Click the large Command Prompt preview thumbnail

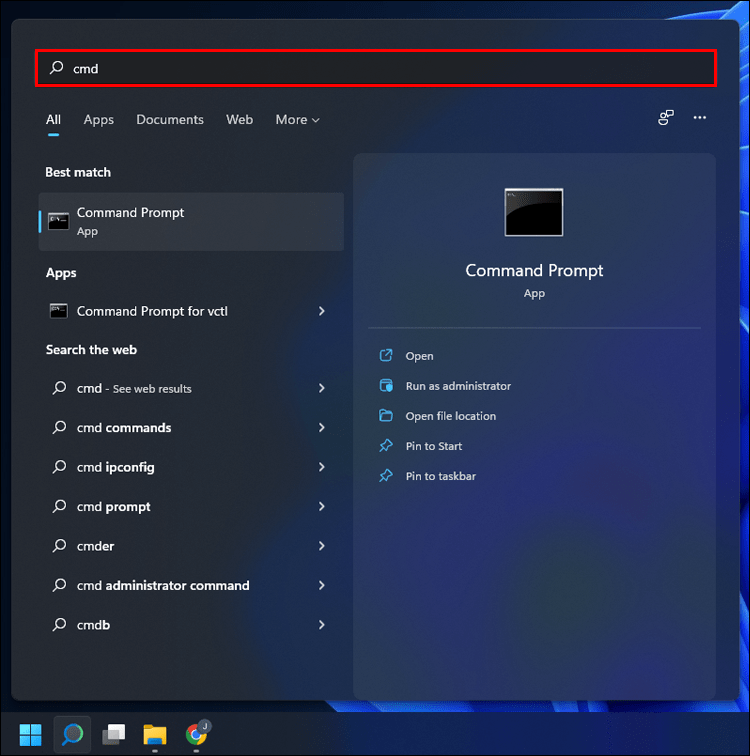(x=534, y=212)
